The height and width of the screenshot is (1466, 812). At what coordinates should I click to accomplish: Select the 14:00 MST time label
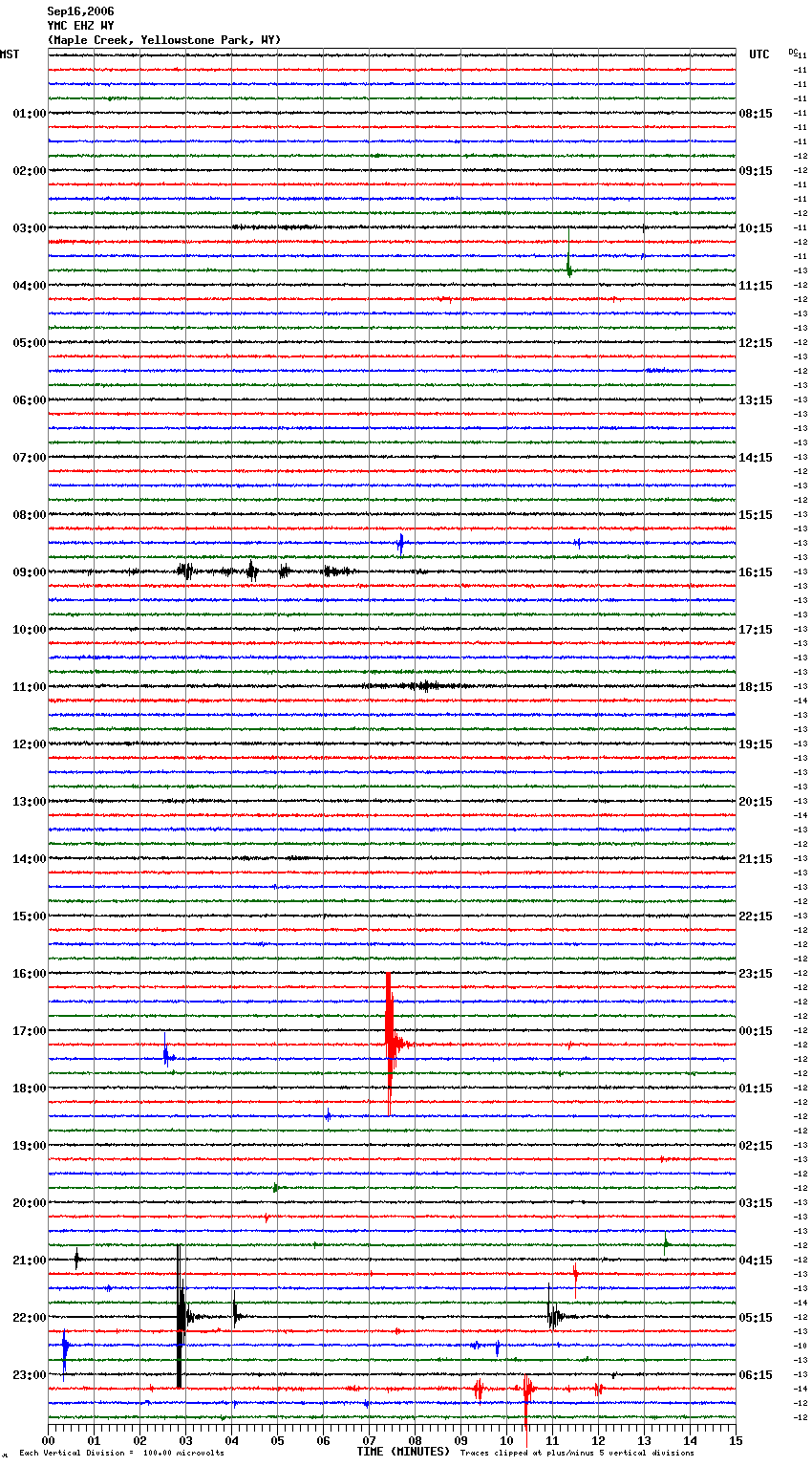(x=29, y=859)
